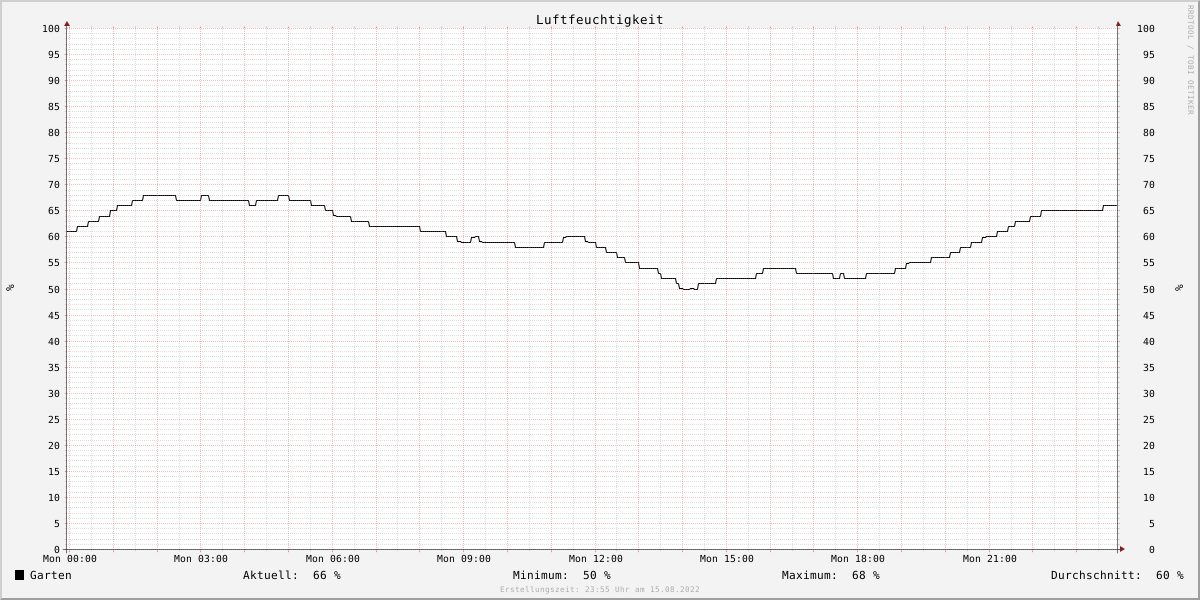Select the Durchschnitt value 60 %
Image resolution: width=1200 pixels, height=600 pixels.
coord(1170,575)
